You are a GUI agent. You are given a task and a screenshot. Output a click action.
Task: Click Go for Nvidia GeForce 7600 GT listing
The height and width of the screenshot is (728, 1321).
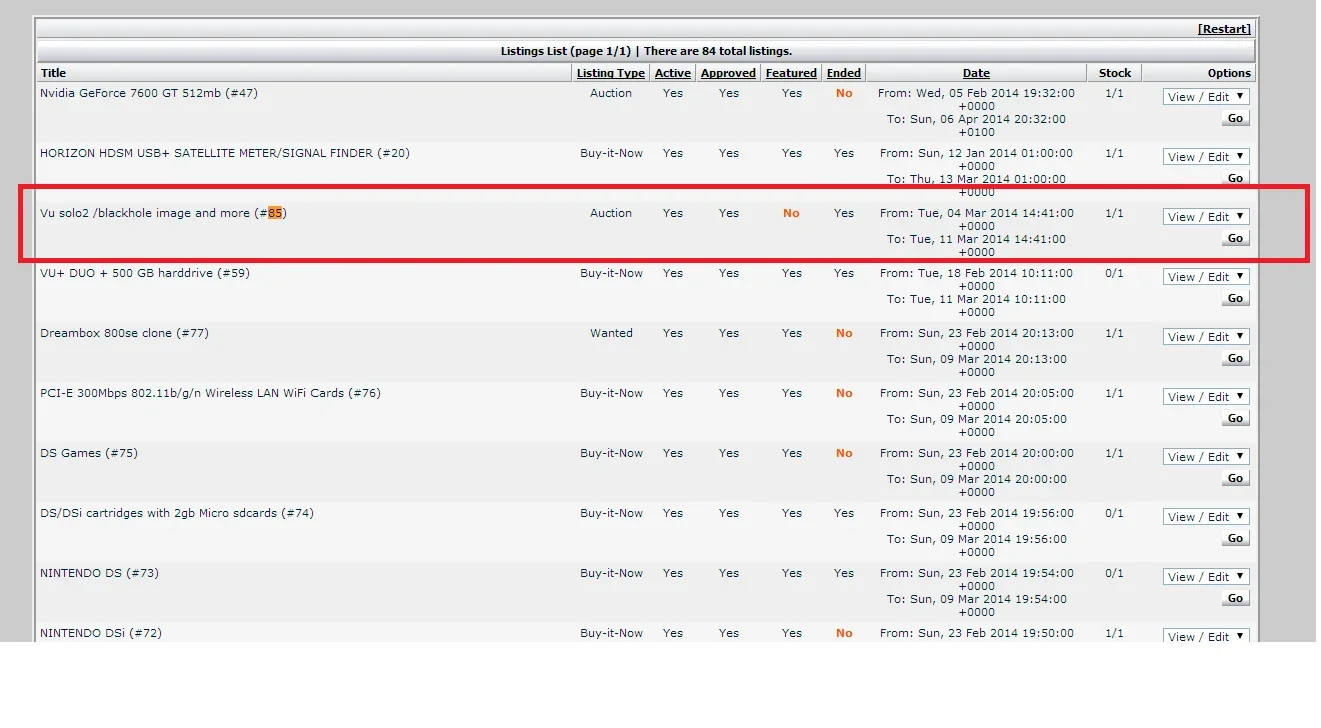coord(1235,118)
